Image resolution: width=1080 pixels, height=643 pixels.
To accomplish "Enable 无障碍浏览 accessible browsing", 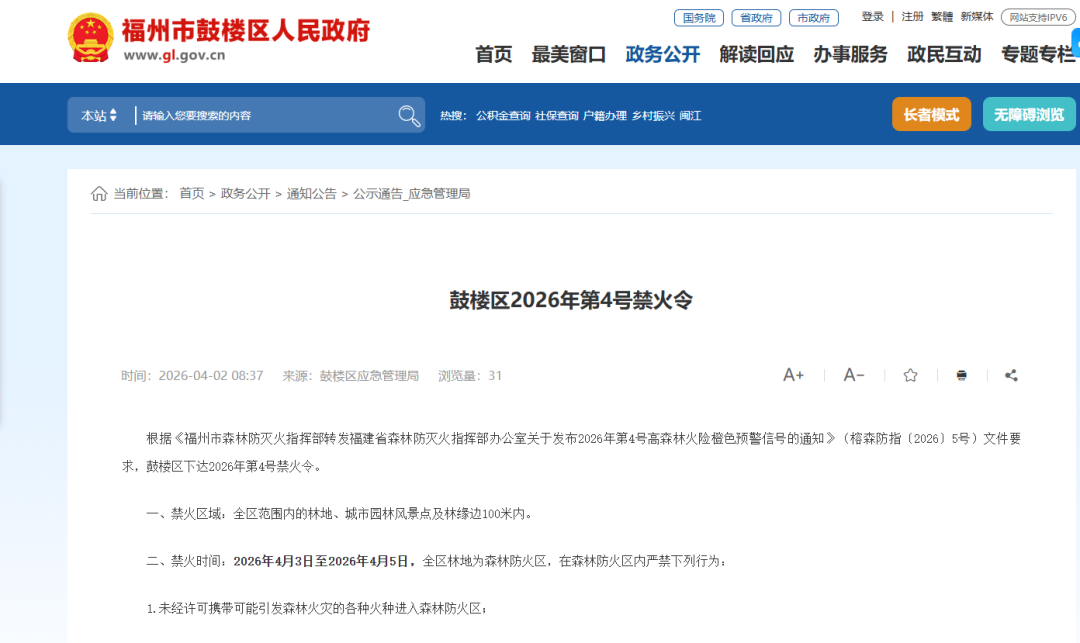I will click(x=1029, y=114).
